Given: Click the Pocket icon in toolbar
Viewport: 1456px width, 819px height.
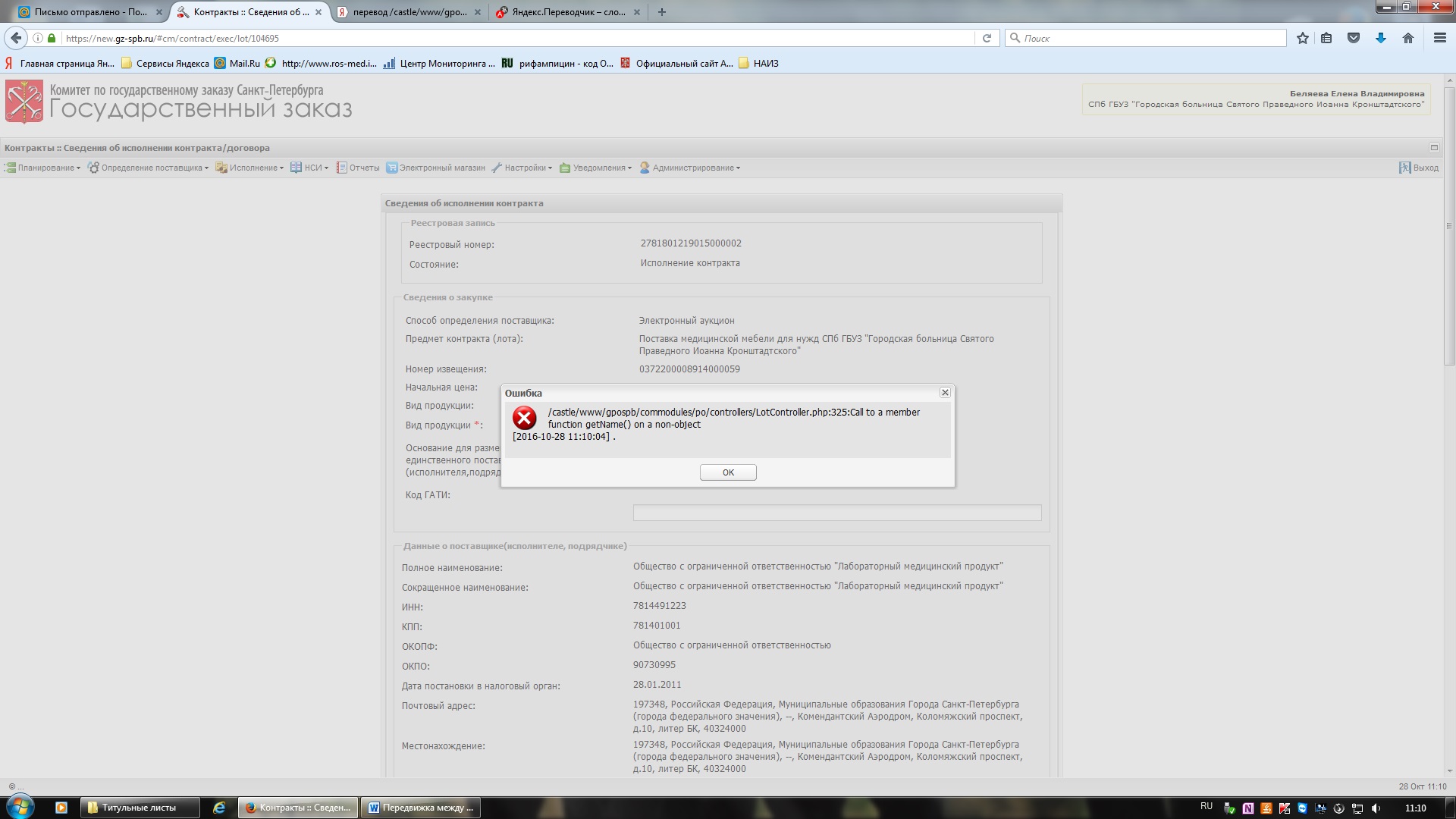Looking at the screenshot, I should [1353, 38].
